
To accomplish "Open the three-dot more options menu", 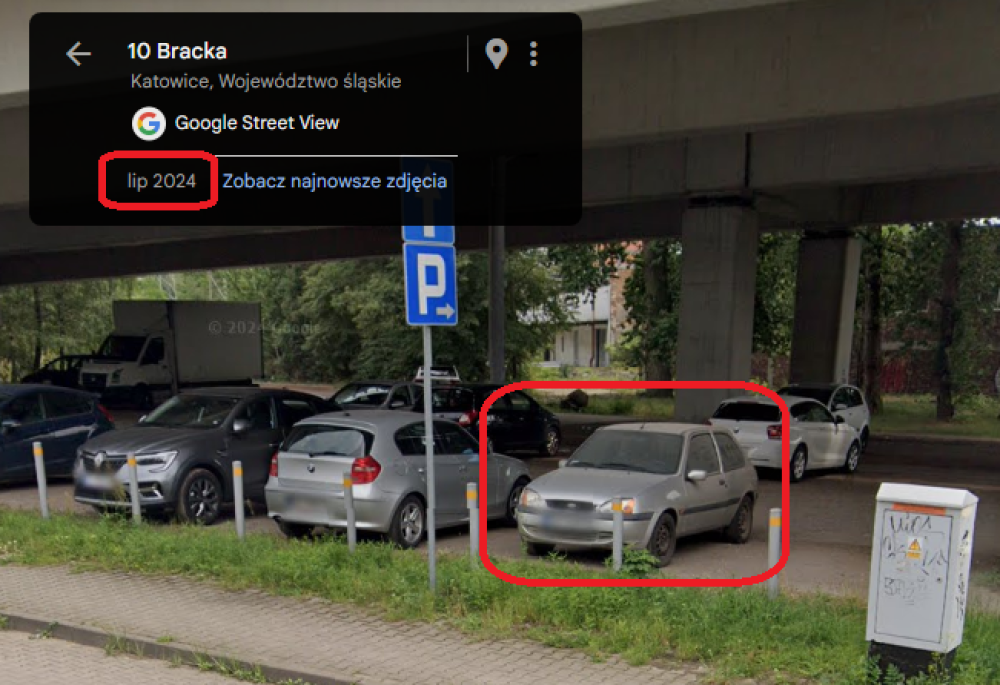I will click(534, 54).
